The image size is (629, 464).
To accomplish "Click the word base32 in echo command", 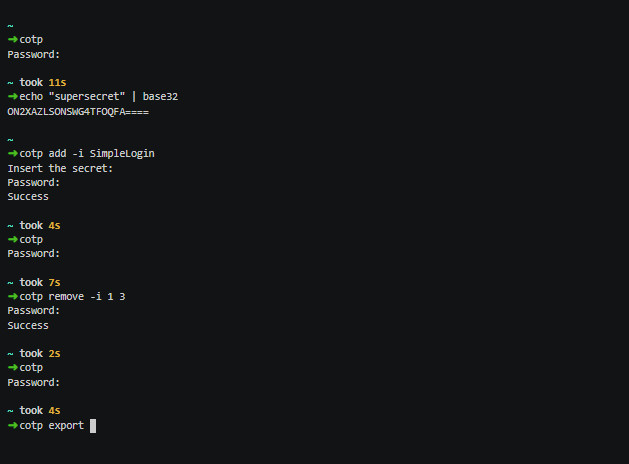I will pos(160,96).
